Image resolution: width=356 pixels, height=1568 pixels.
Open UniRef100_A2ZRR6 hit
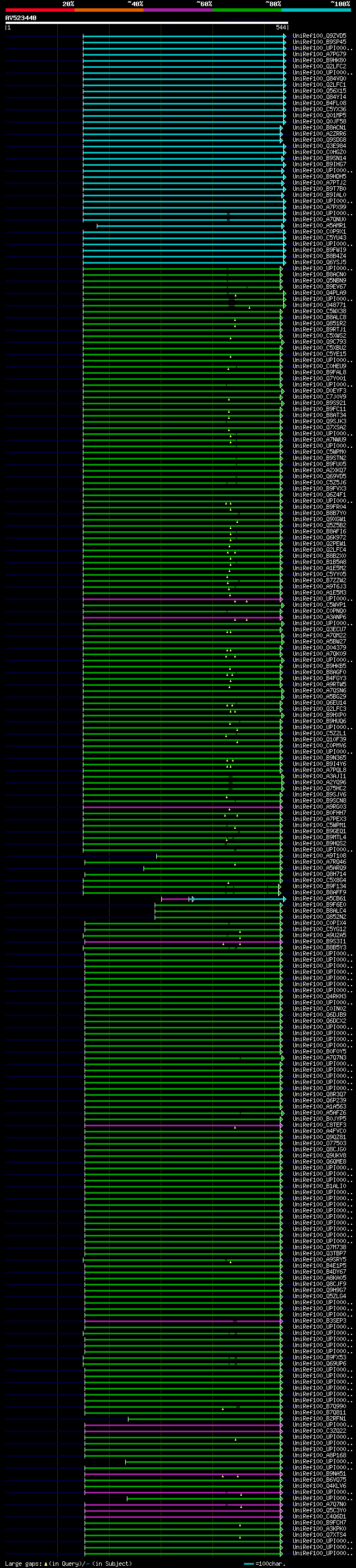(x=319, y=133)
